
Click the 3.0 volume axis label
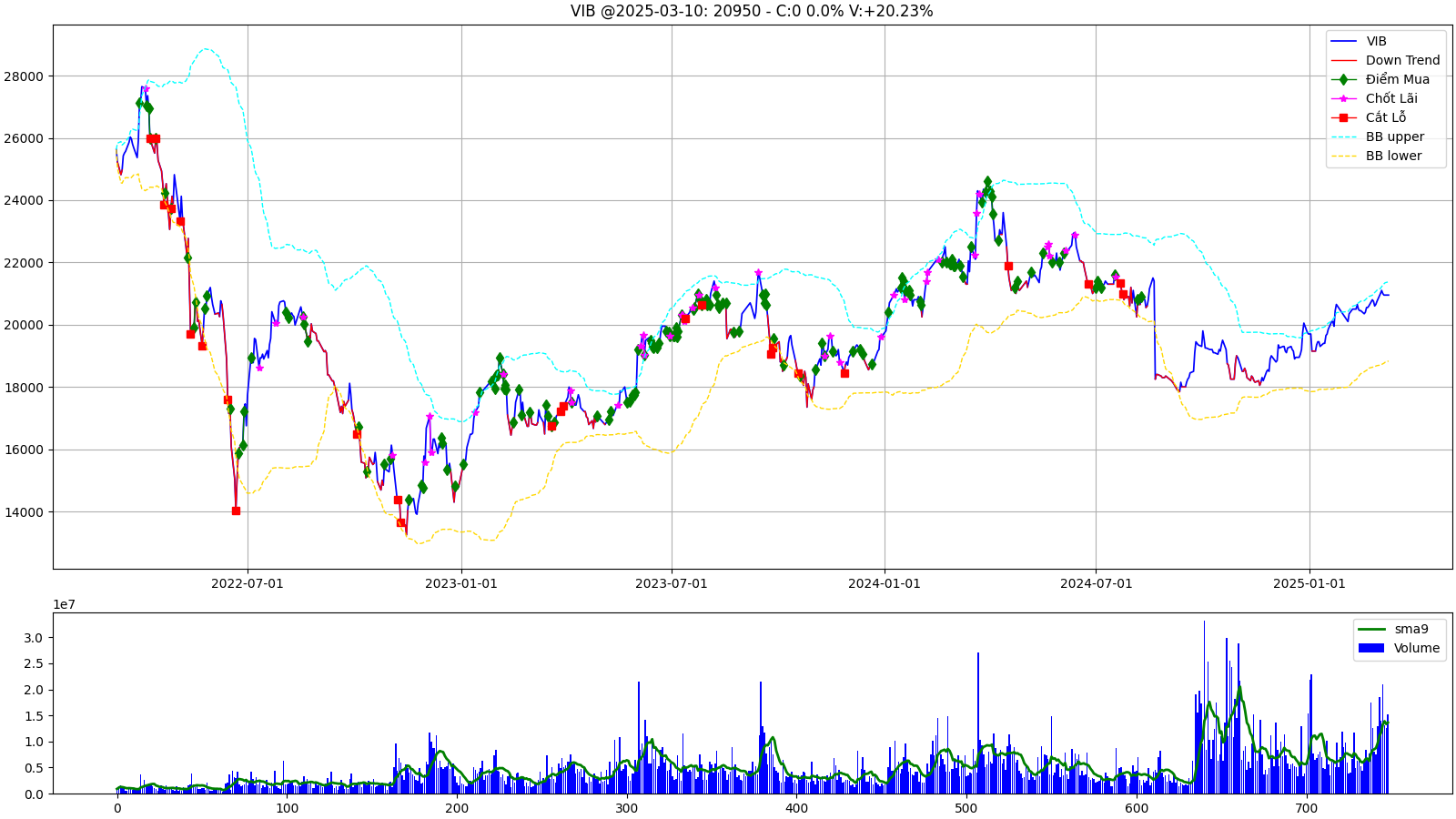(34, 638)
